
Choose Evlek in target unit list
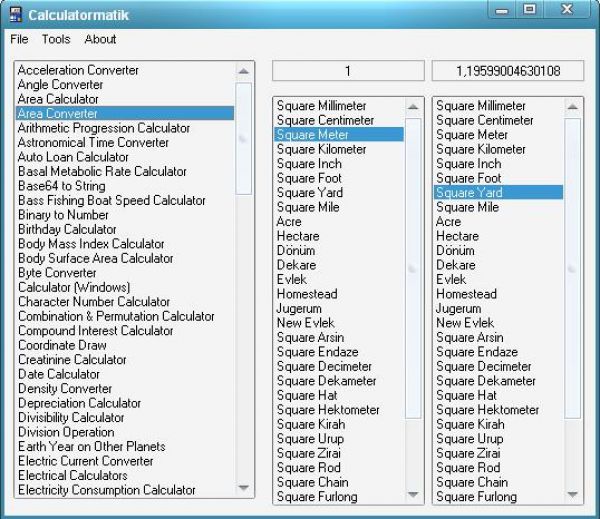point(499,279)
